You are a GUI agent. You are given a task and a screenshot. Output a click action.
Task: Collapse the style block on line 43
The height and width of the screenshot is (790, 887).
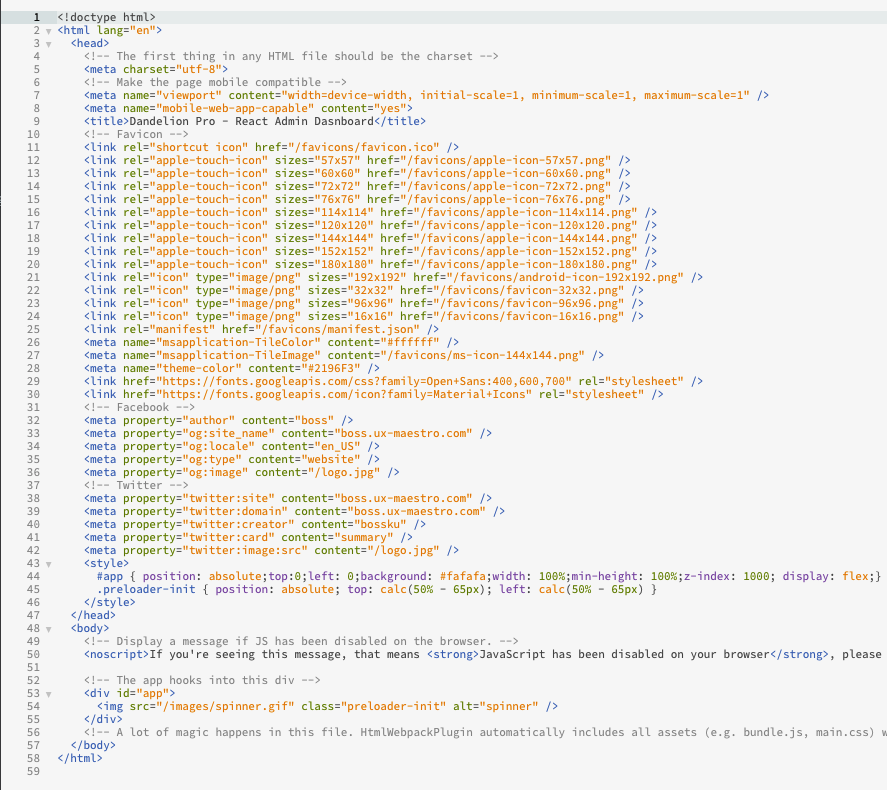click(x=48, y=563)
